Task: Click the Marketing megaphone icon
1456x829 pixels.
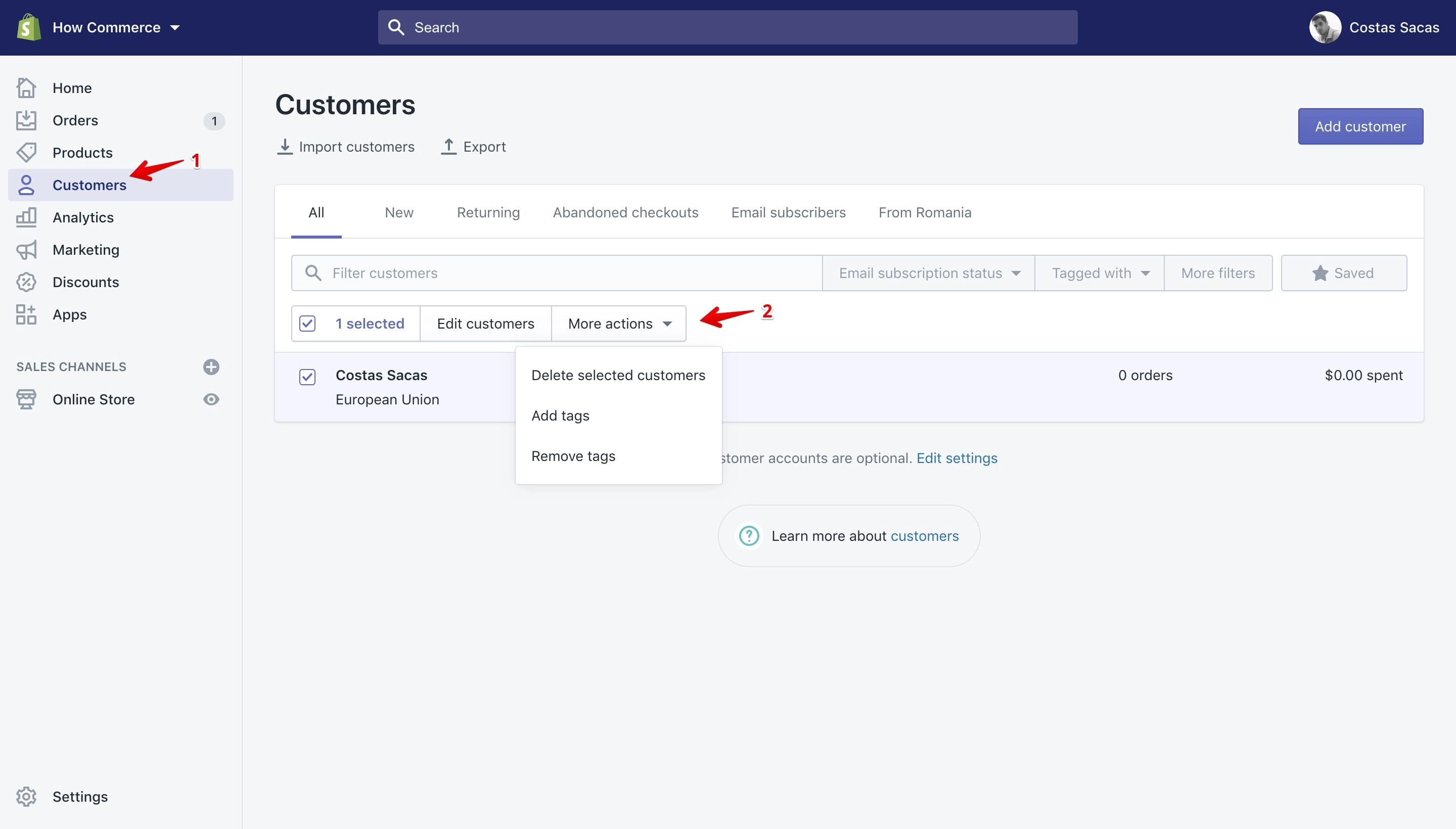Action: tap(26, 250)
